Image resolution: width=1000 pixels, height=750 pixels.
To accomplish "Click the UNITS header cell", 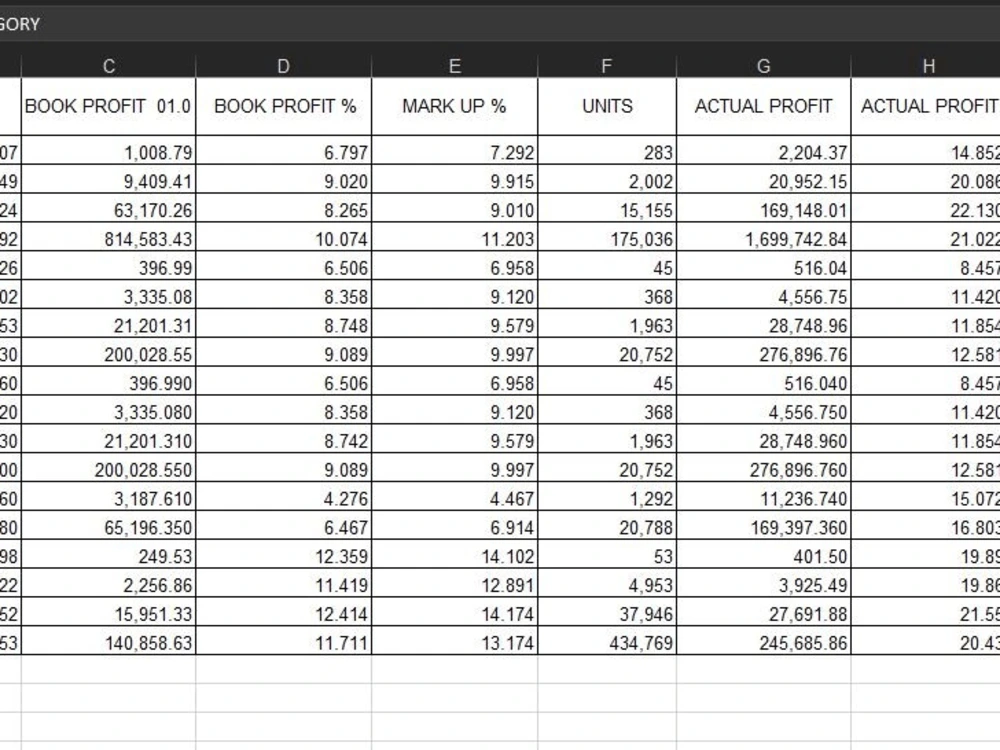I will tap(607, 107).
